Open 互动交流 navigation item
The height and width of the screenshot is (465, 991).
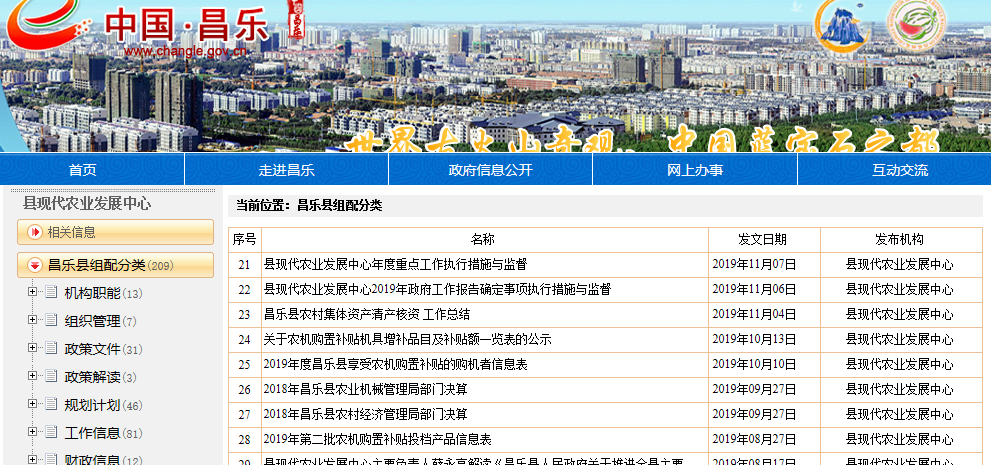[899, 170]
